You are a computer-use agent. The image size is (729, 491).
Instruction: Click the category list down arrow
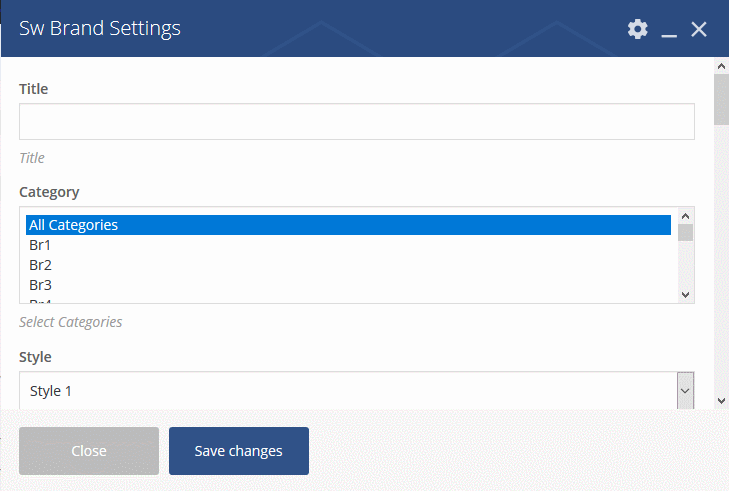tap(685, 294)
